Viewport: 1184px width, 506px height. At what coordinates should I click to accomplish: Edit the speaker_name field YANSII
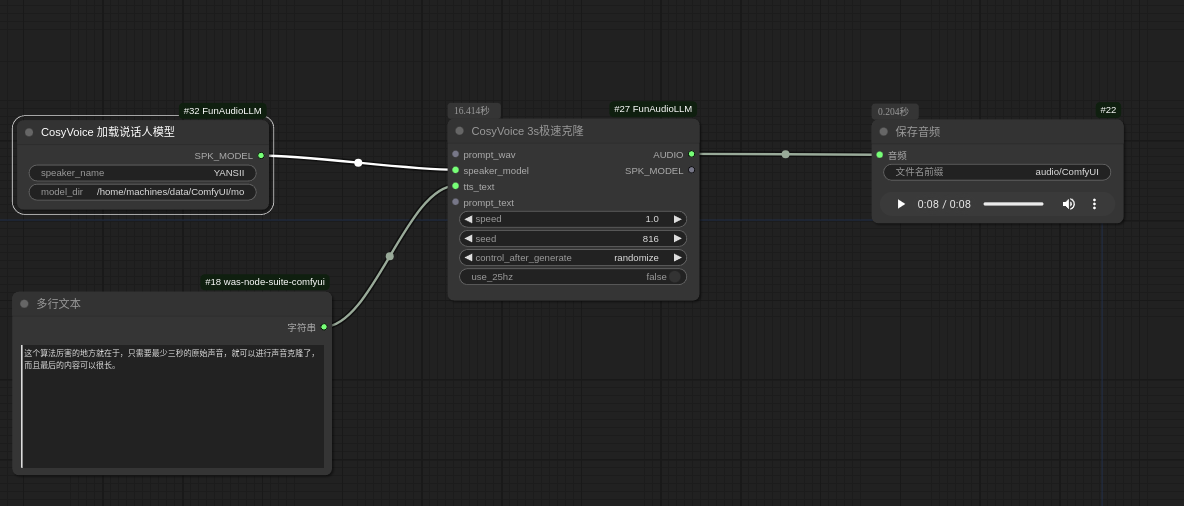(x=143, y=173)
